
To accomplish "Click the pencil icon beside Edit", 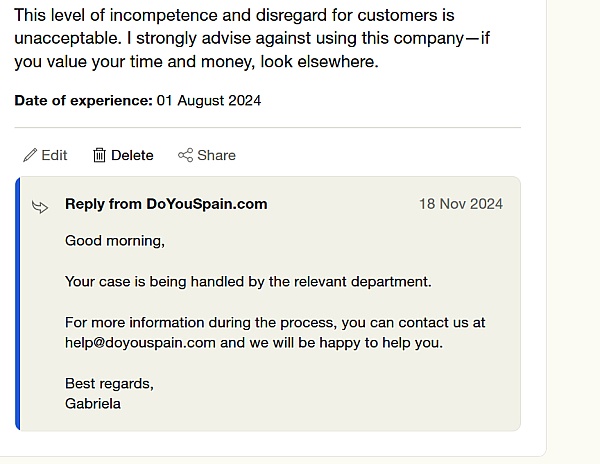I will pos(30,155).
